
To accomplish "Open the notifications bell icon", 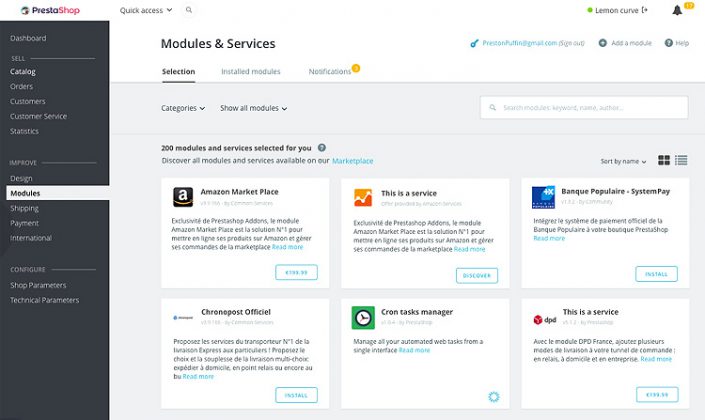I will (677, 10).
